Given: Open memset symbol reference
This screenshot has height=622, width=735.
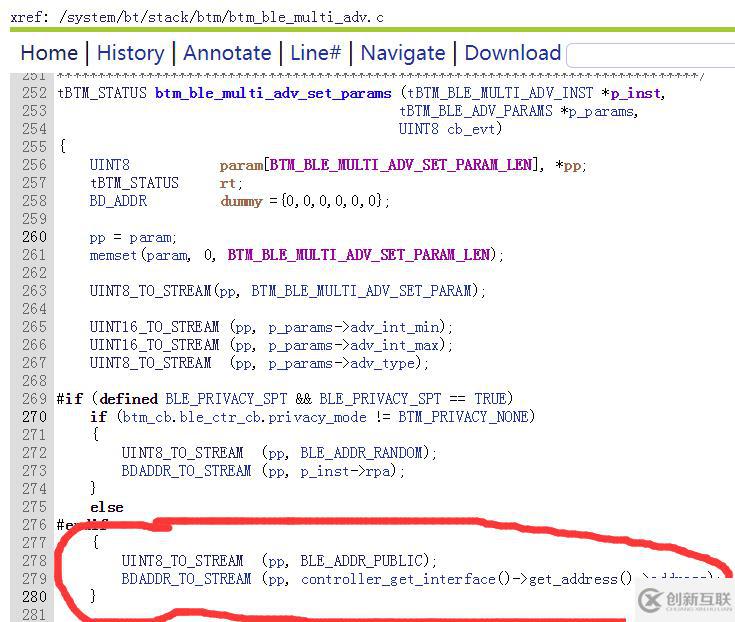Looking at the screenshot, I should [113, 255].
